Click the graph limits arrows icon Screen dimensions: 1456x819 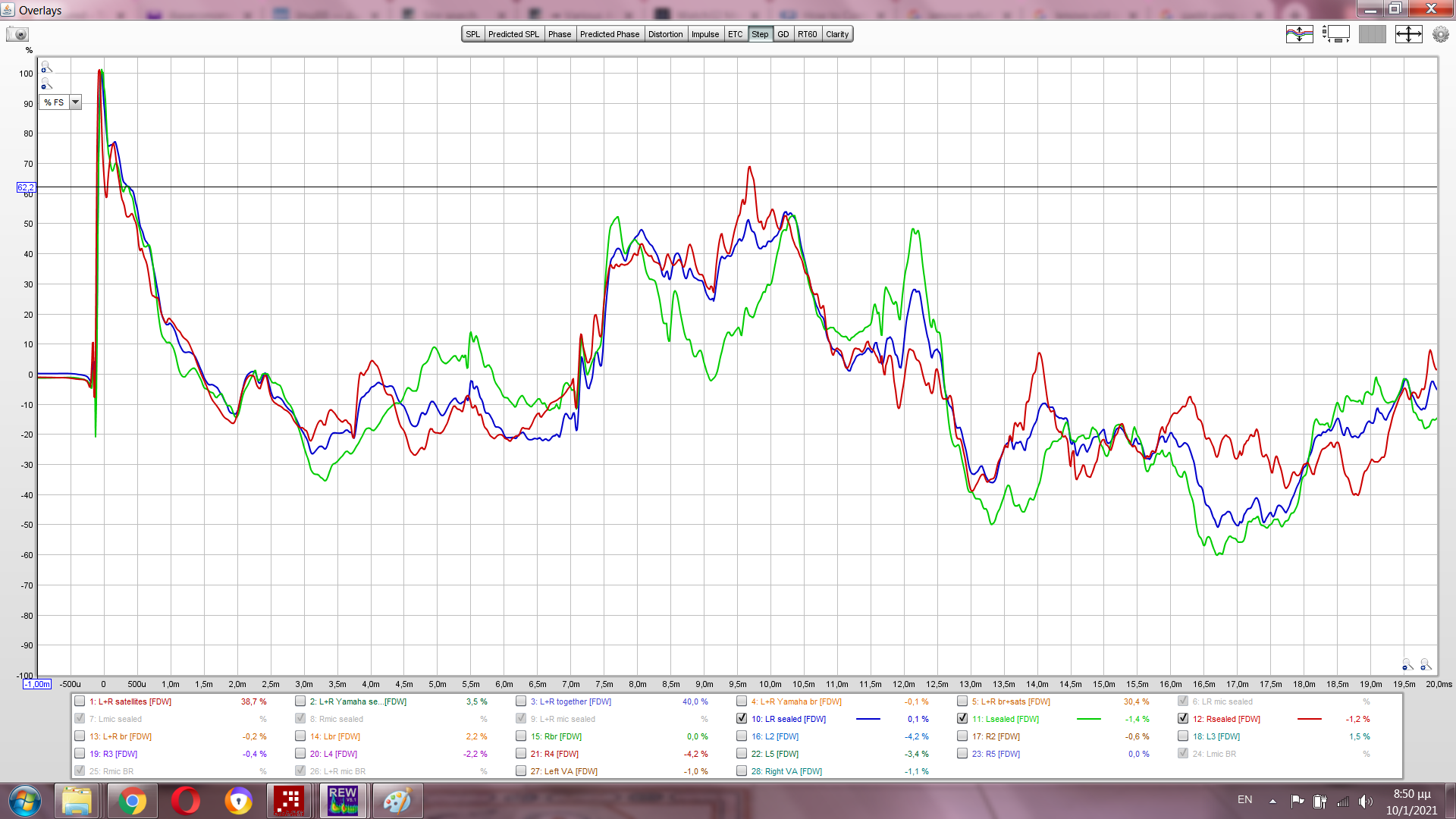click(x=1408, y=34)
